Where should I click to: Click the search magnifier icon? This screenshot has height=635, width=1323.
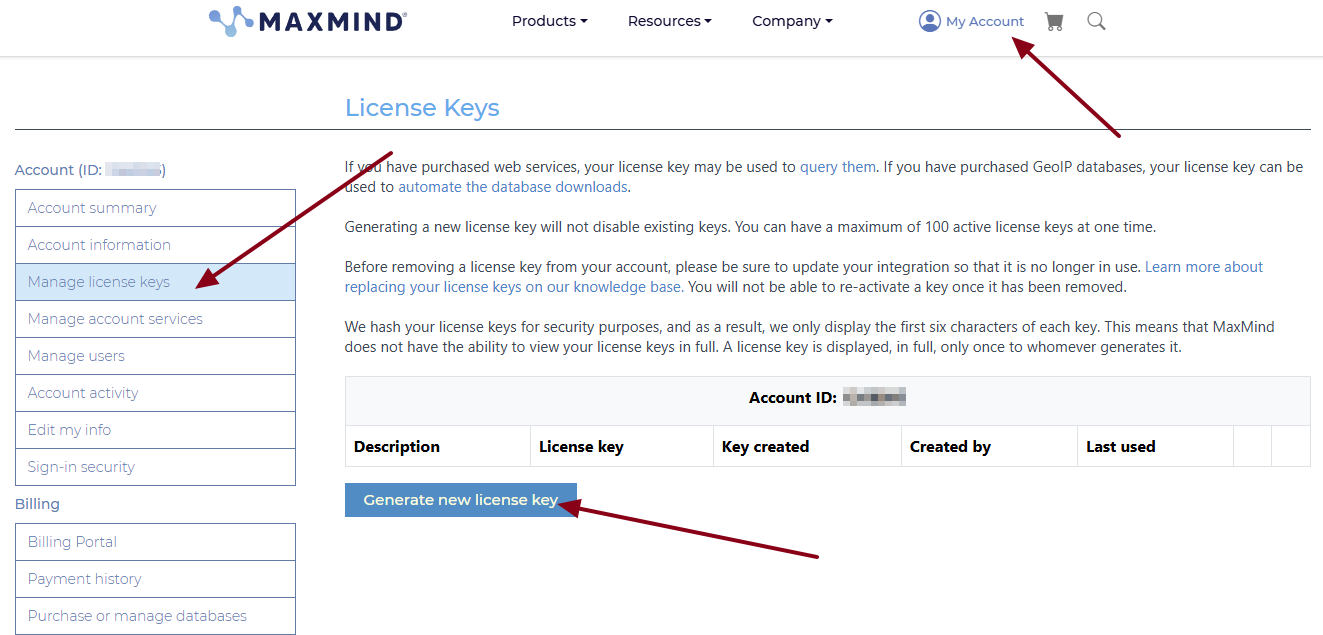point(1096,21)
